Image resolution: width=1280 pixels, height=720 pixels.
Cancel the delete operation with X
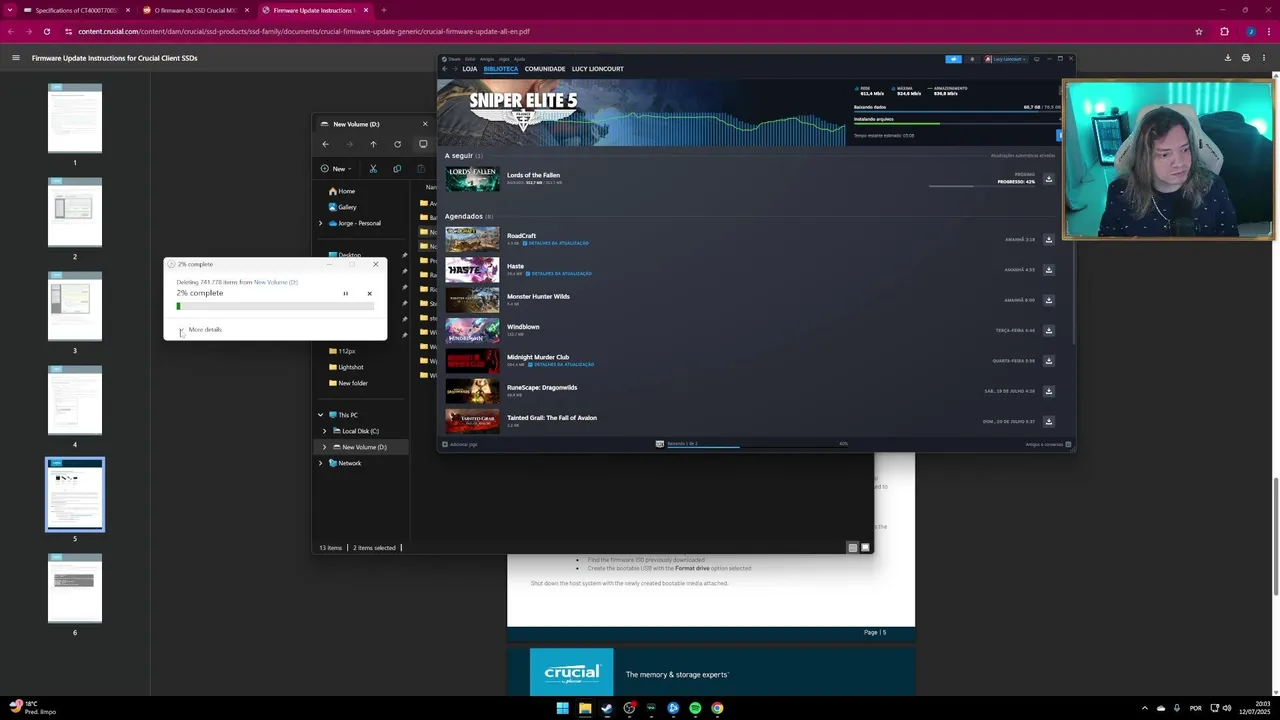tap(369, 293)
